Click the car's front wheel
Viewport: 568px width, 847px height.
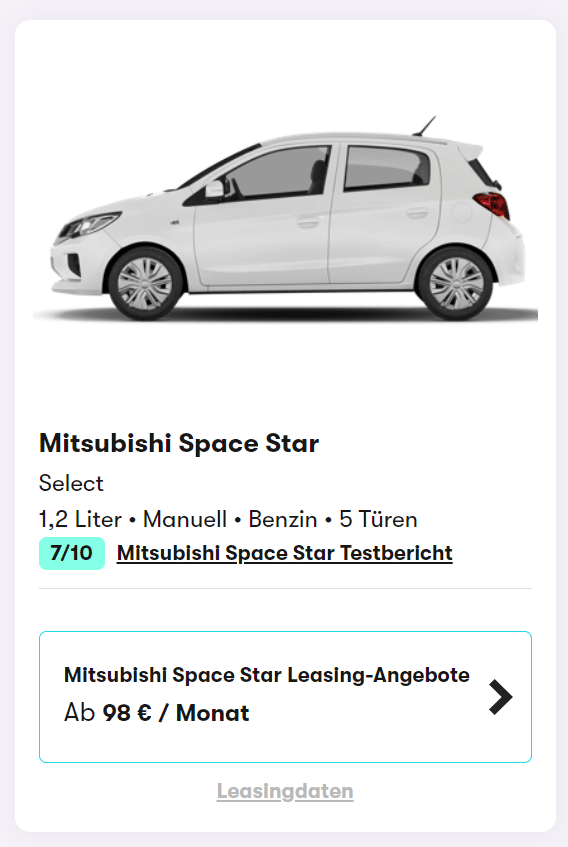coord(145,283)
